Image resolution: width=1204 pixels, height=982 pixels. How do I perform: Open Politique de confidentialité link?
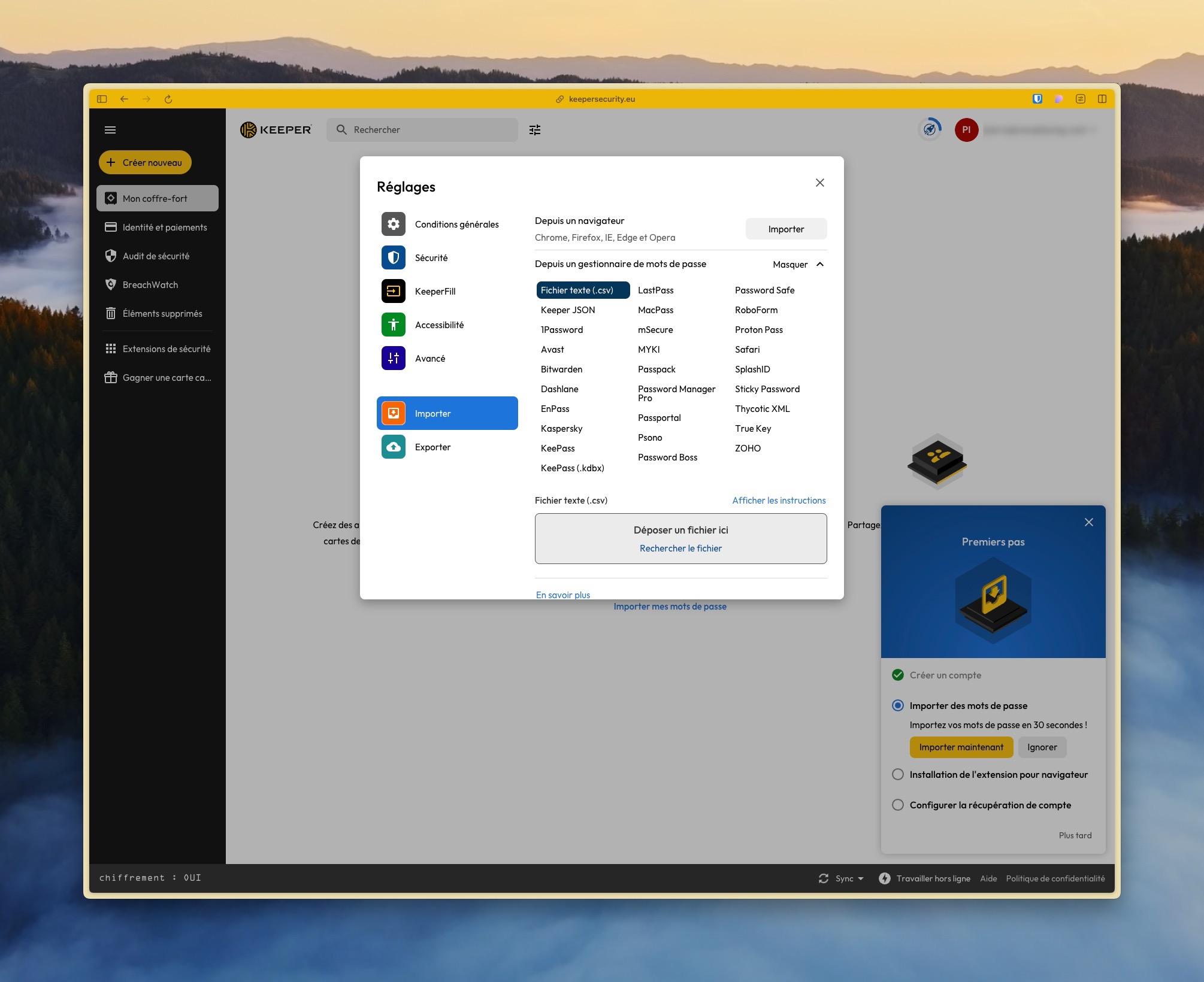tap(1055, 878)
